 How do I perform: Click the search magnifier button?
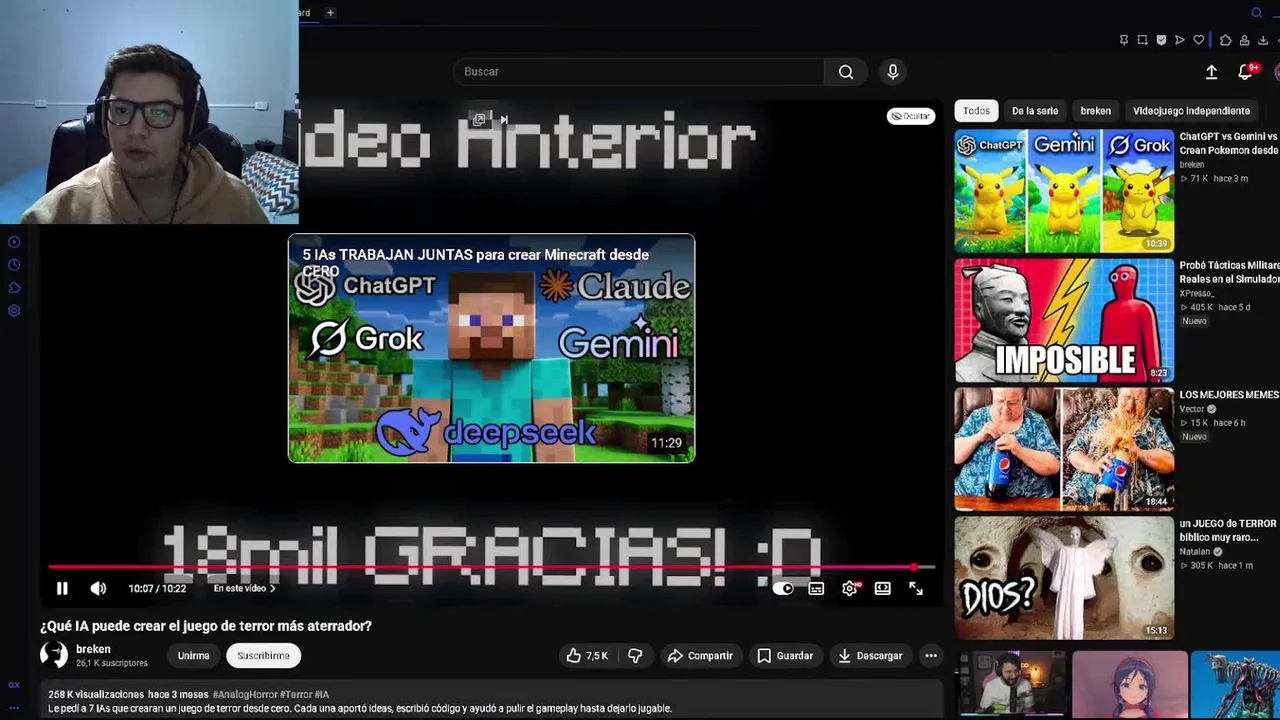click(x=846, y=72)
